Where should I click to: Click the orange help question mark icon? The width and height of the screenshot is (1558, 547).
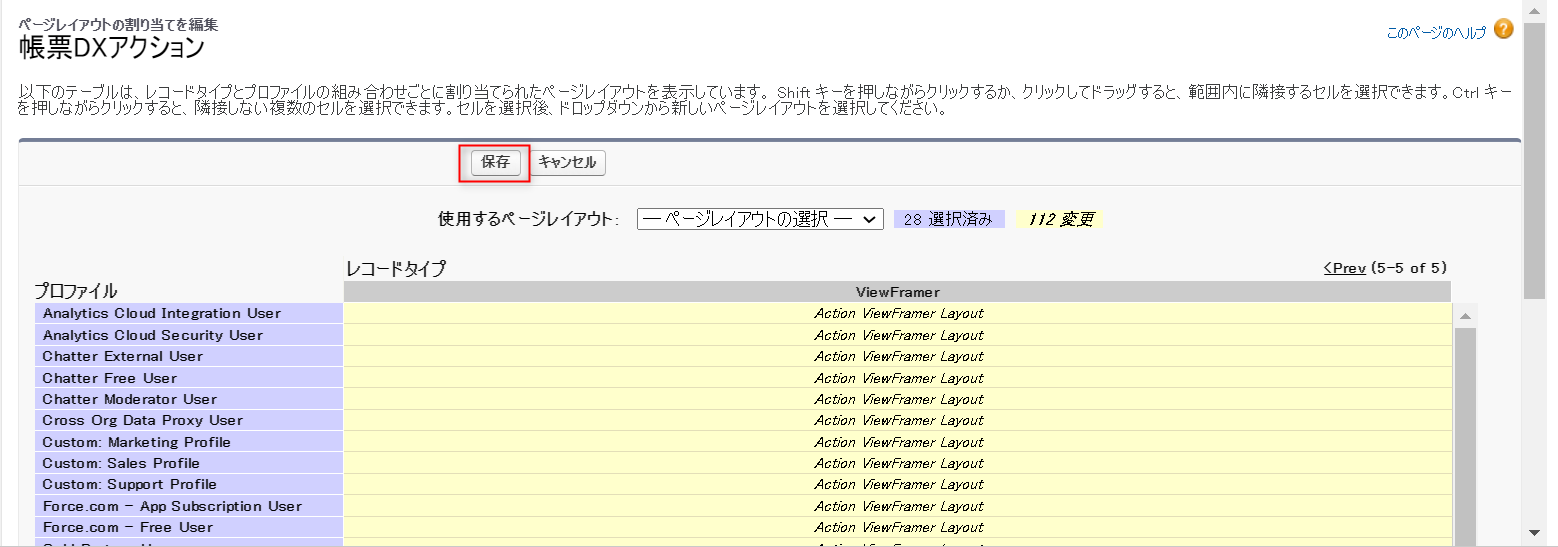click(1503, 30)
